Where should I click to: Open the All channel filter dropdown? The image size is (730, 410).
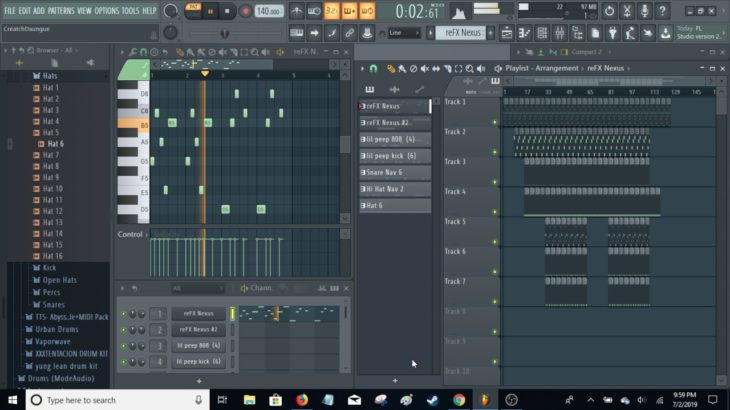[x=197, y=289]
